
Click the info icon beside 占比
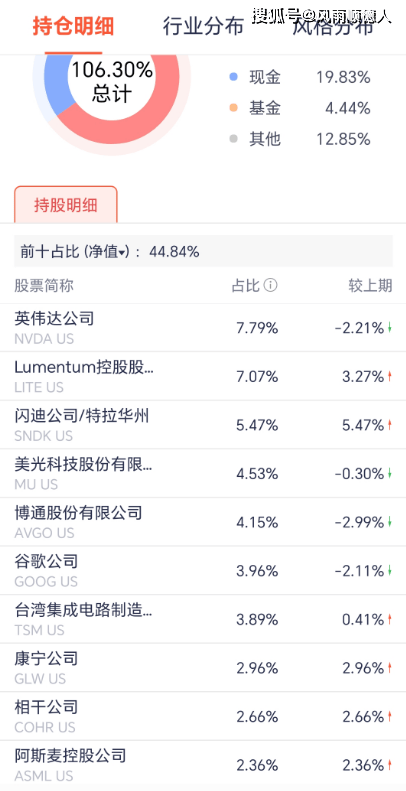point(270,286)
